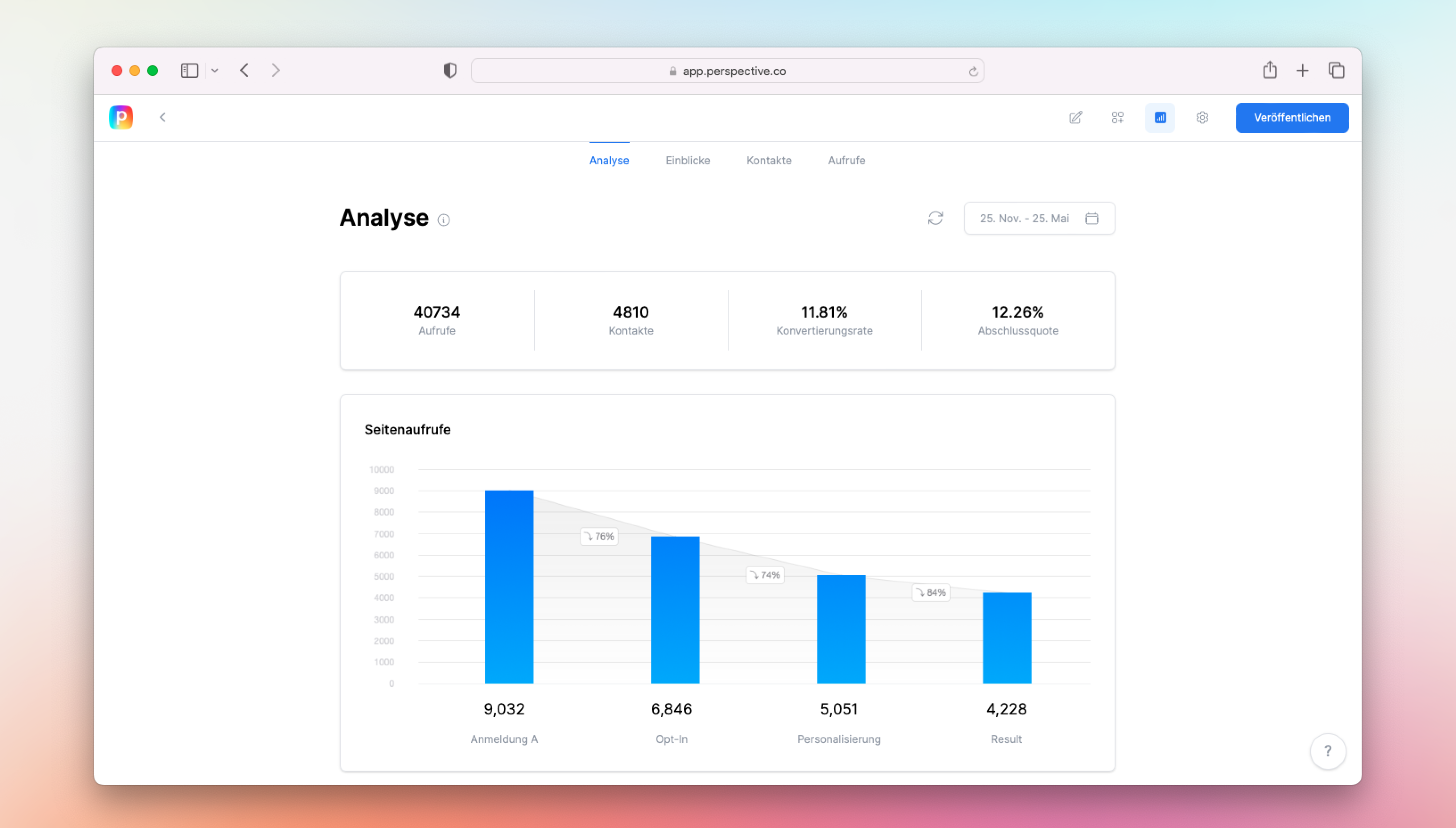Expand the sidebar chevron dropdown in Safari
Screen dimensions: 1456x828
tap(215, 70)
